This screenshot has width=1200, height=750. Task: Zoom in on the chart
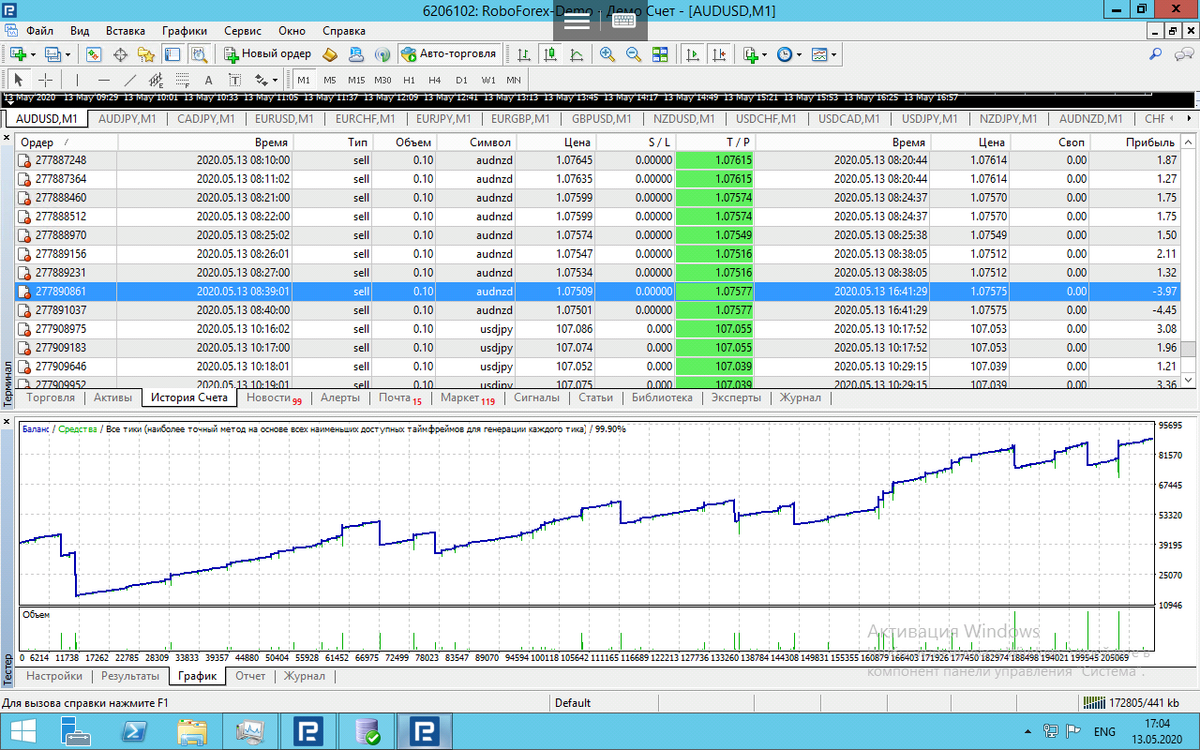coord(607,54)
